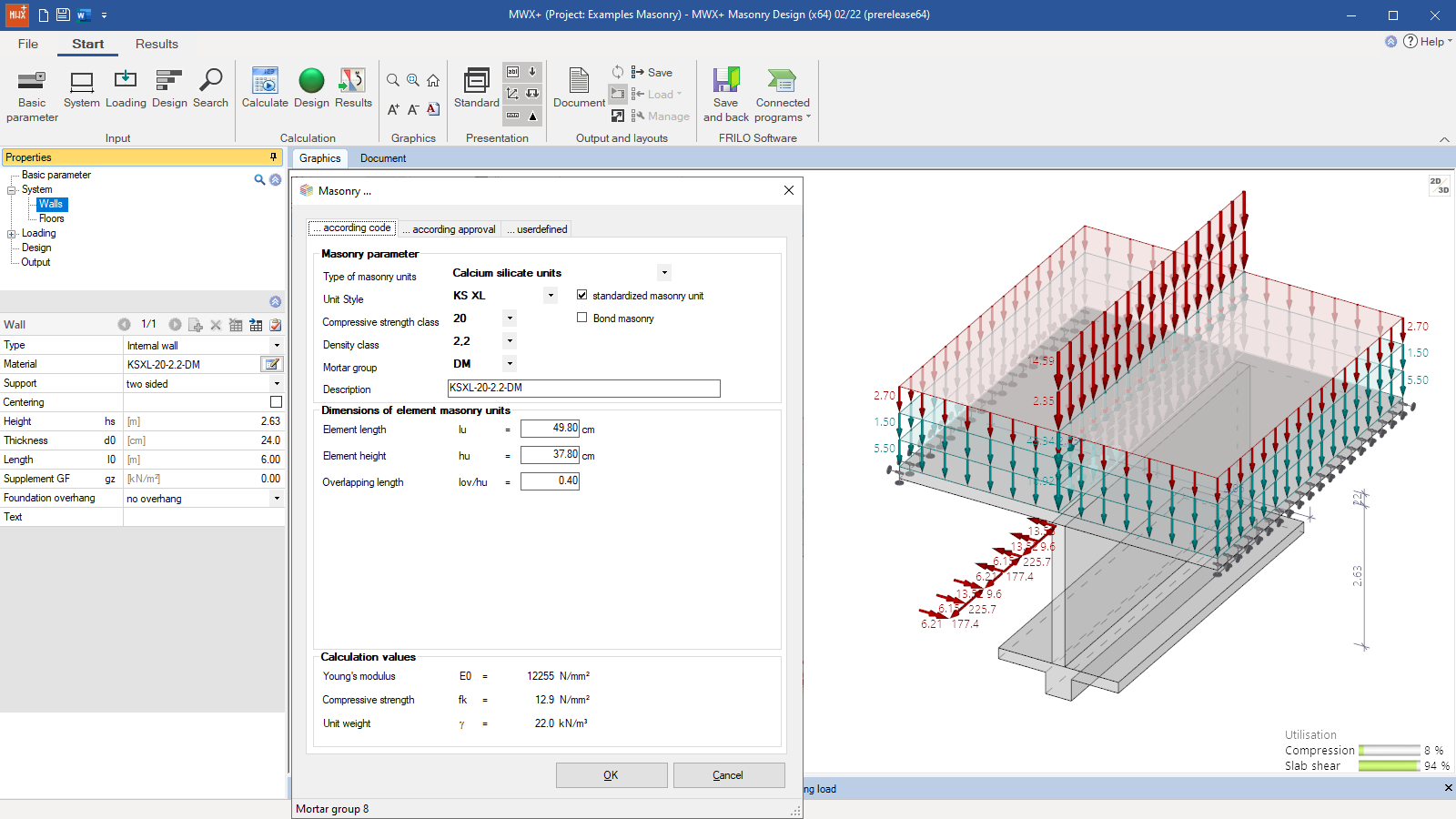Open the Document output icon
Screen dimensions: 1456x819
579,89
